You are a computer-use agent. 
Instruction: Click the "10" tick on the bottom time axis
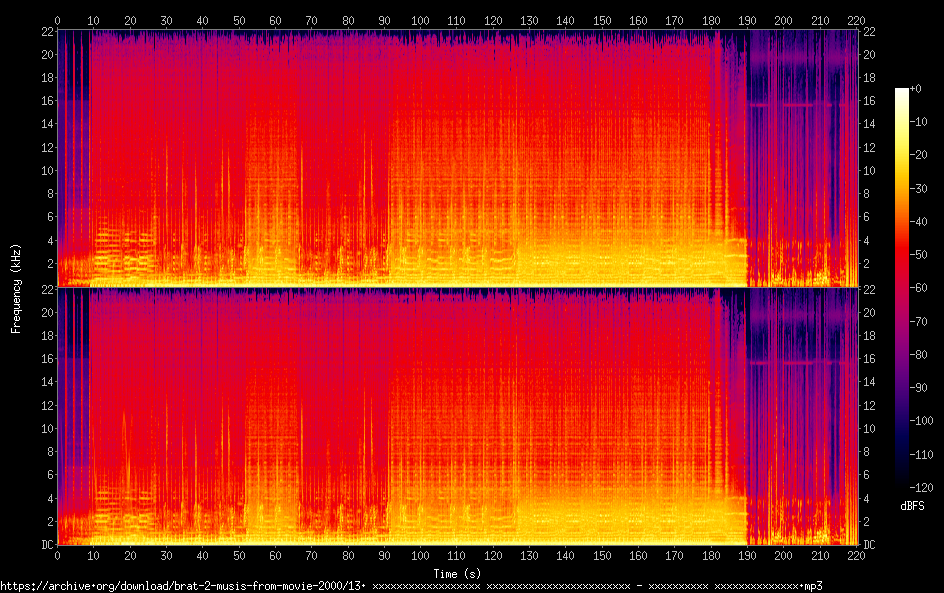tap(93, 556)
